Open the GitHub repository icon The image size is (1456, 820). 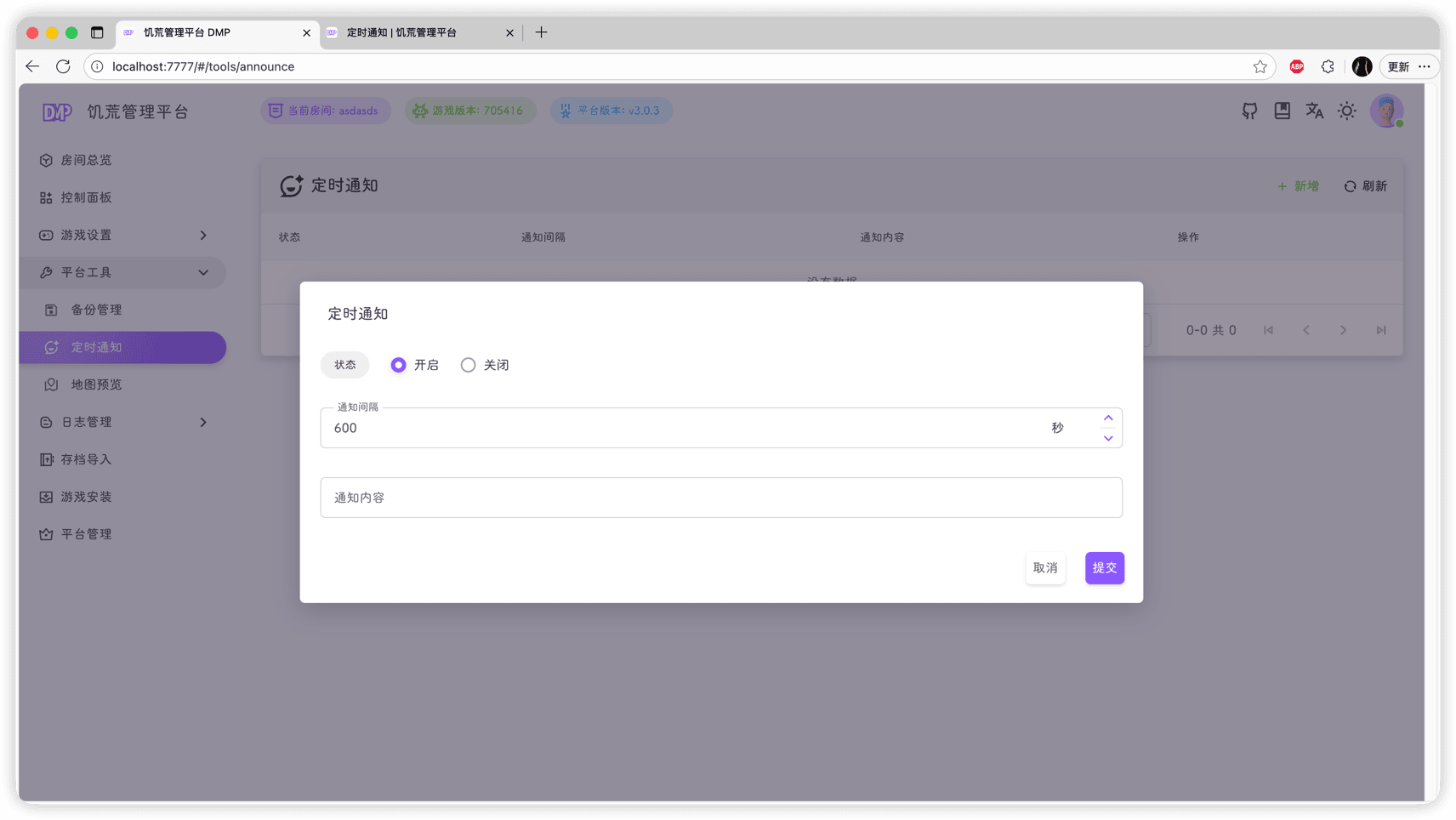point(1249,111)
